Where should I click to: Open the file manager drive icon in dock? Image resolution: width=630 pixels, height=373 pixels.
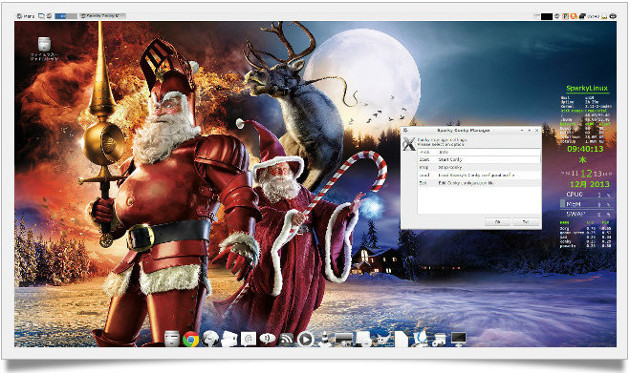172,338
